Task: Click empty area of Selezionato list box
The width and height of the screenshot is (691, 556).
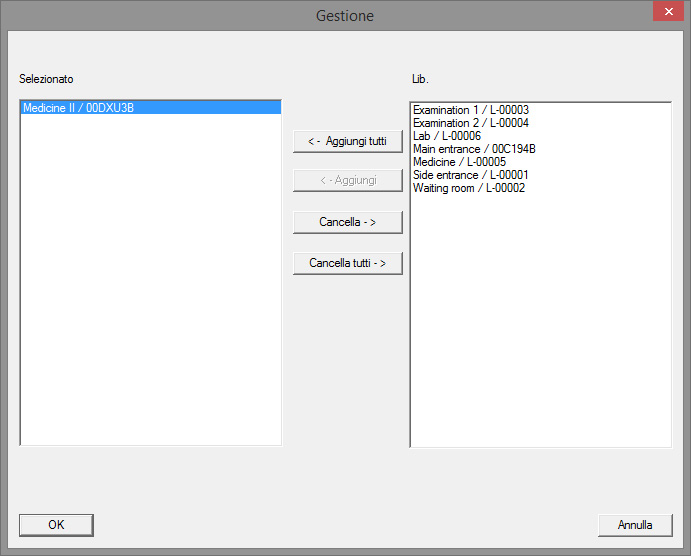Action: [150, 300]
